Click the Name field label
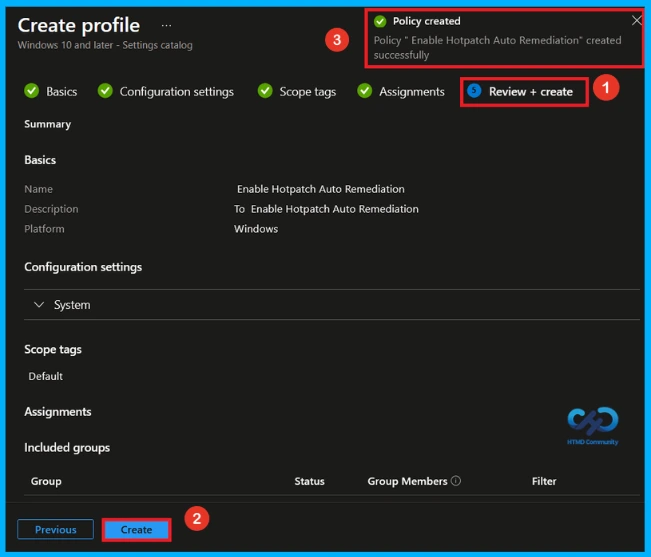The image size is (651, 557). (38, 189)
